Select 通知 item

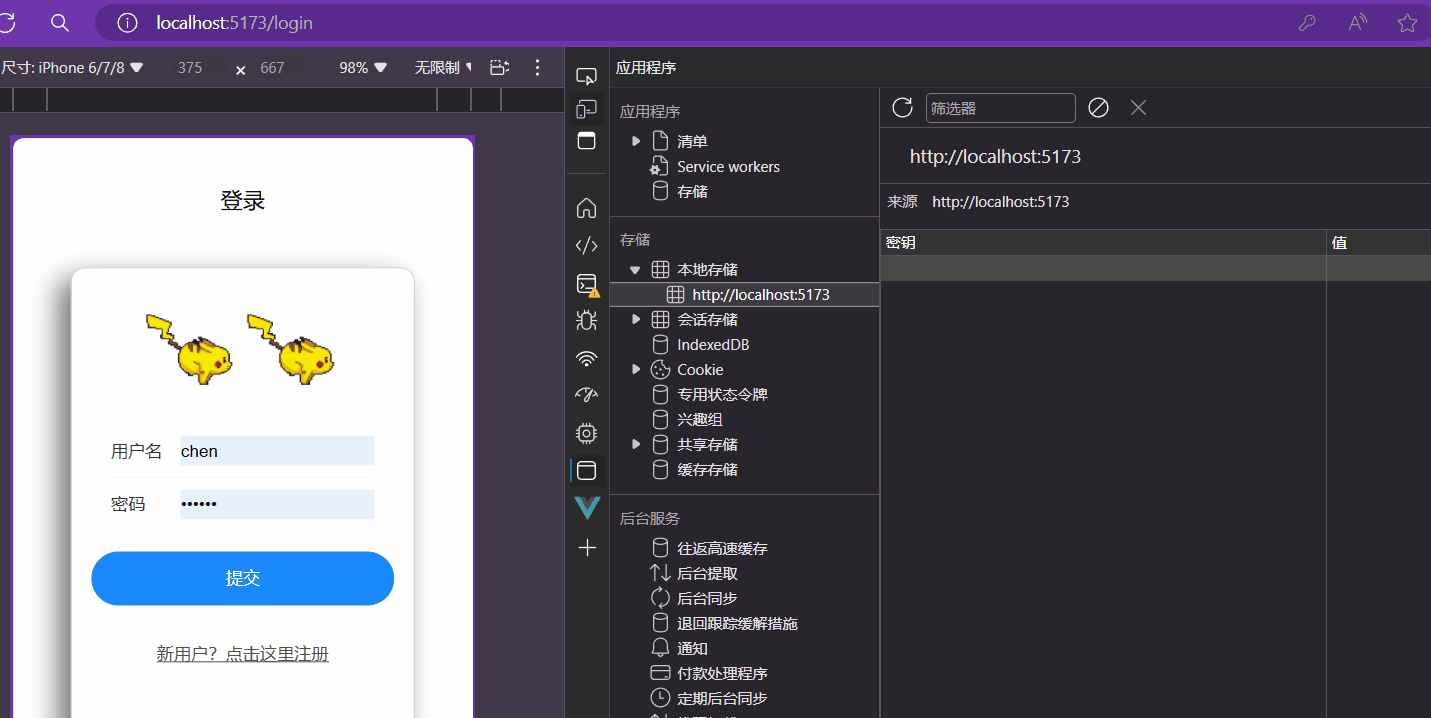[692, 649]
